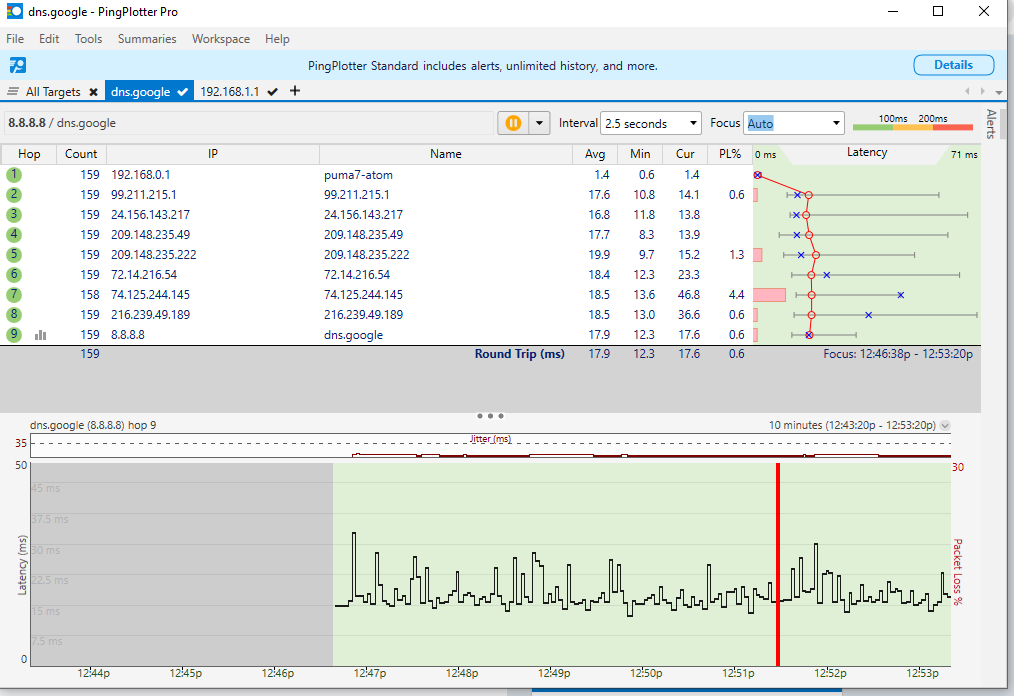Select hop 9 green circle
Image resolution: width=1014 pixels, height=696 pixels.
coord(14,335)
